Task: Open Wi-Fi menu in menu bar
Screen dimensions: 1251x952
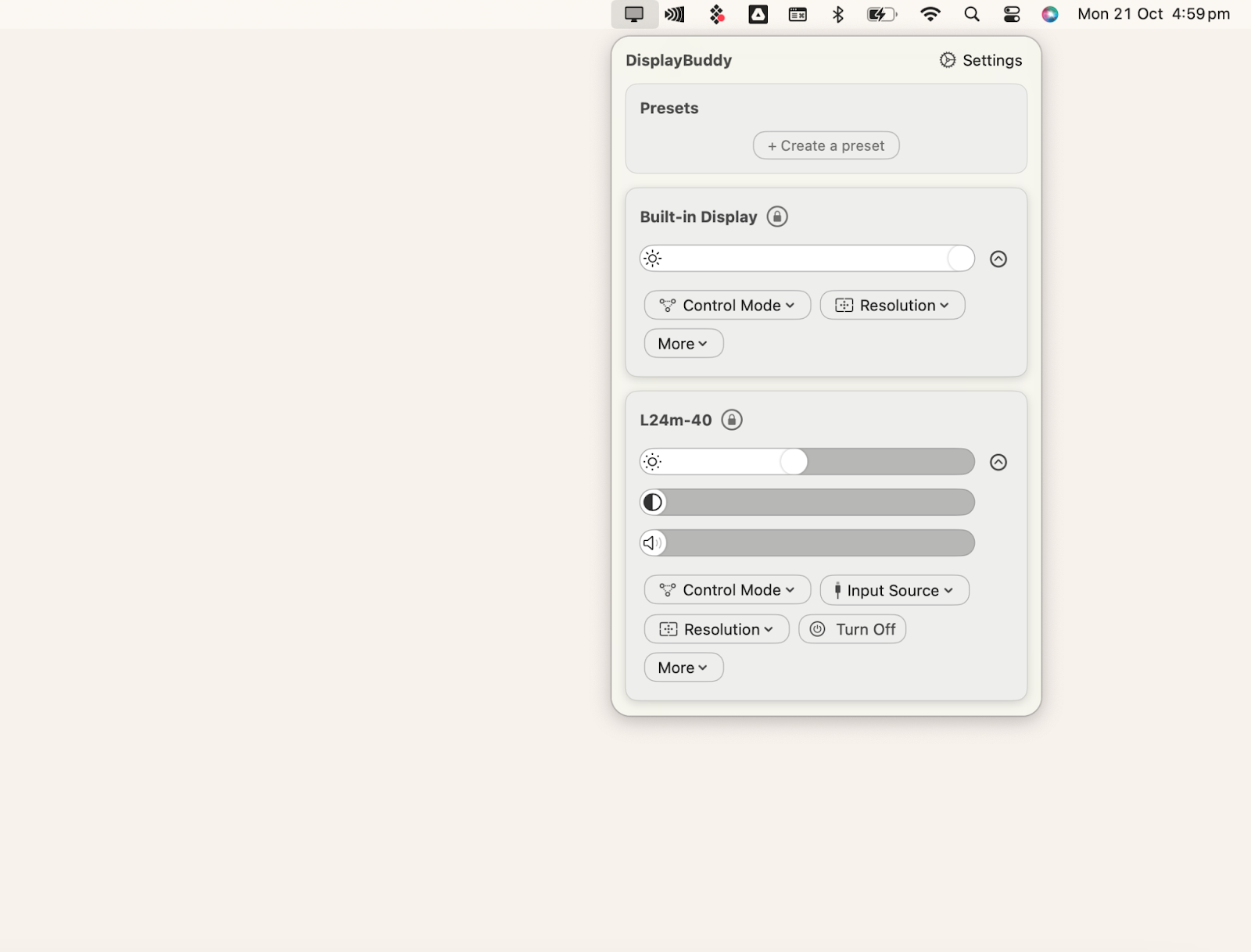Action: coord(930,14)
